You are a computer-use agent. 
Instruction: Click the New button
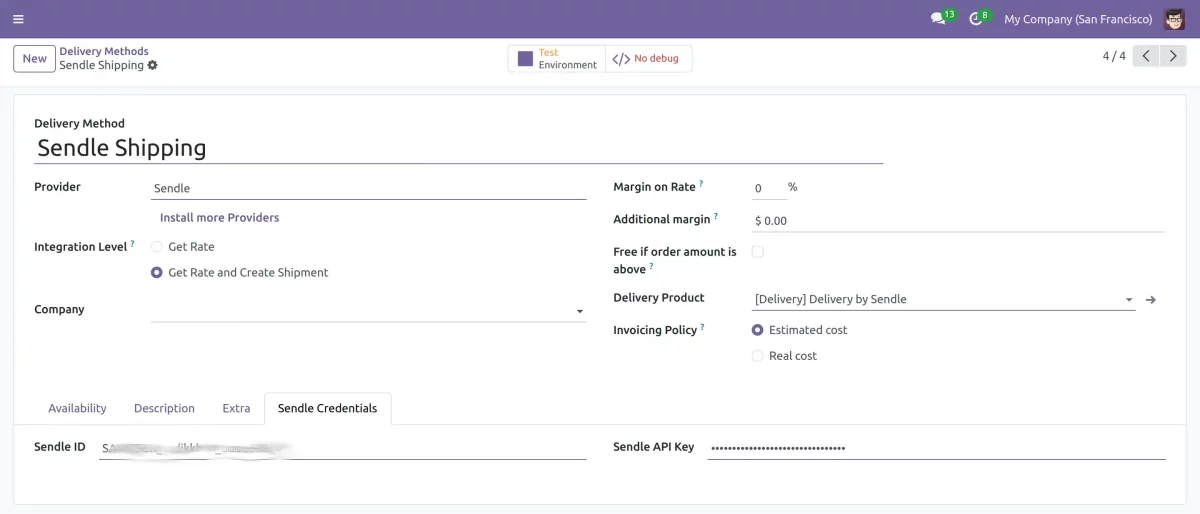point(35,58)
